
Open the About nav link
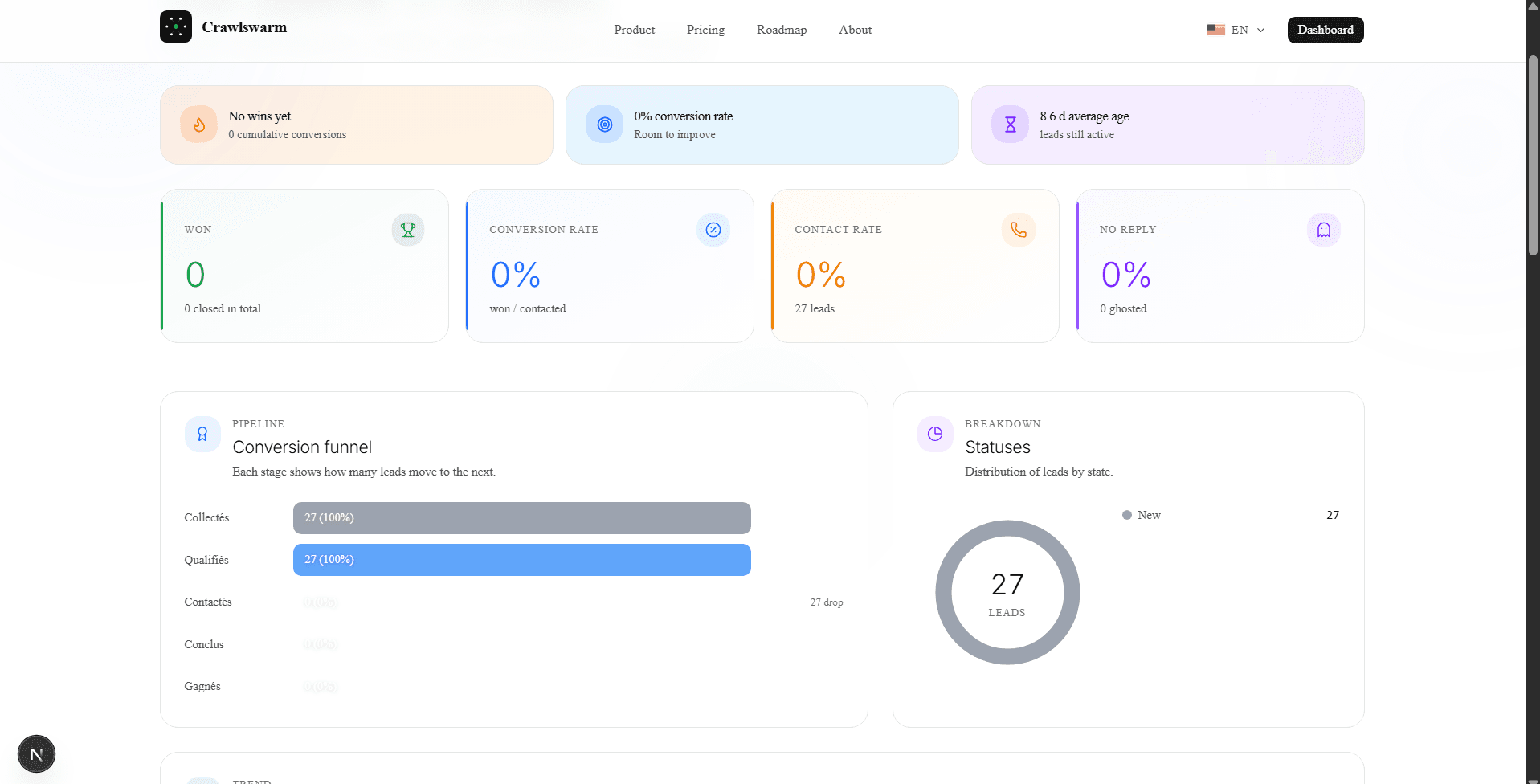point(855,30)
